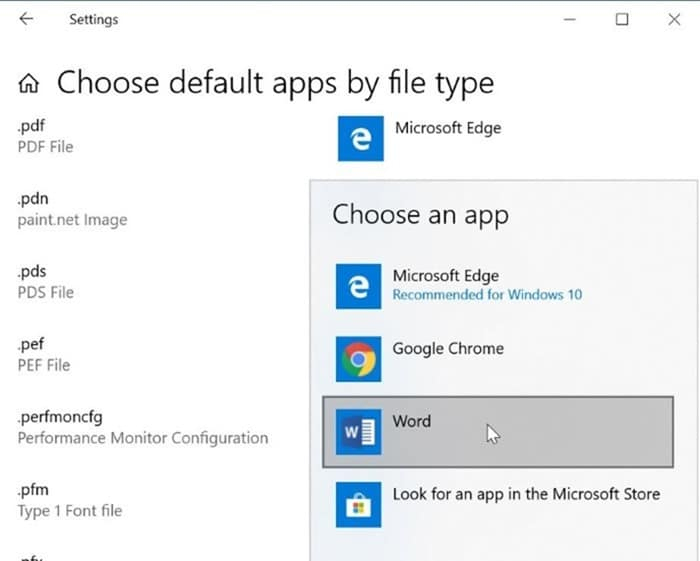Click the .pef PEF File row

(x=44, y=356)
